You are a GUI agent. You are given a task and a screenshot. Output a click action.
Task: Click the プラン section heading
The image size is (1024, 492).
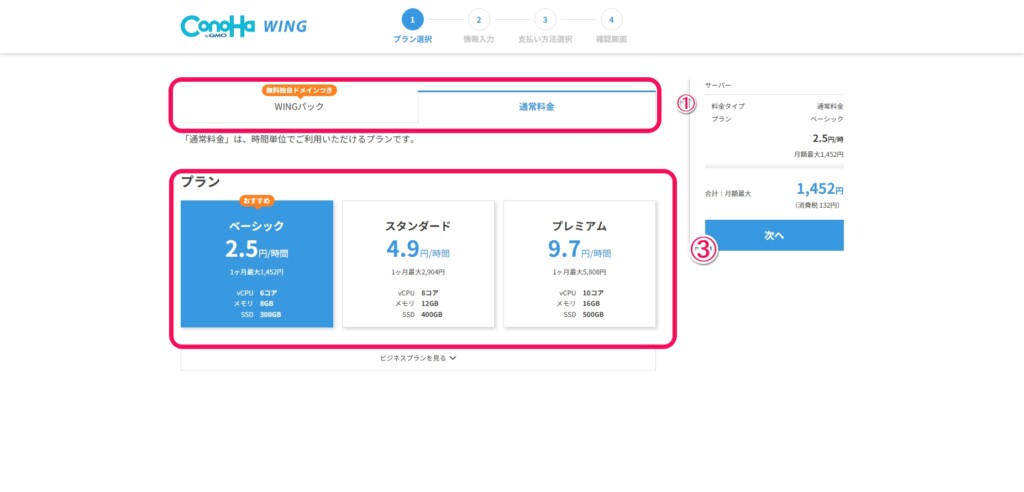pyautogui.click(x=200, y=182)
